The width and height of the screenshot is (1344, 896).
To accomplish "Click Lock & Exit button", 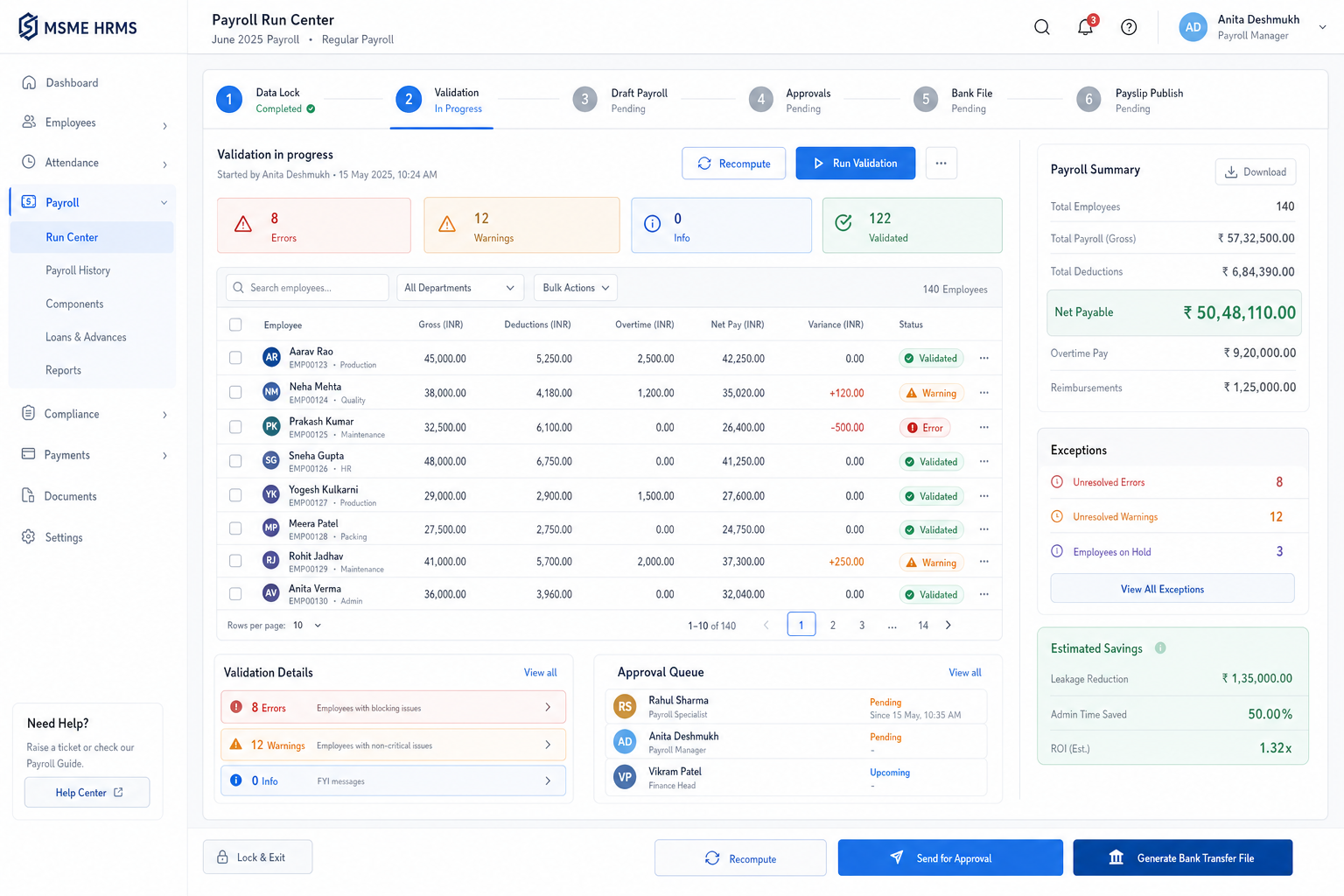I will coord(257,857).
